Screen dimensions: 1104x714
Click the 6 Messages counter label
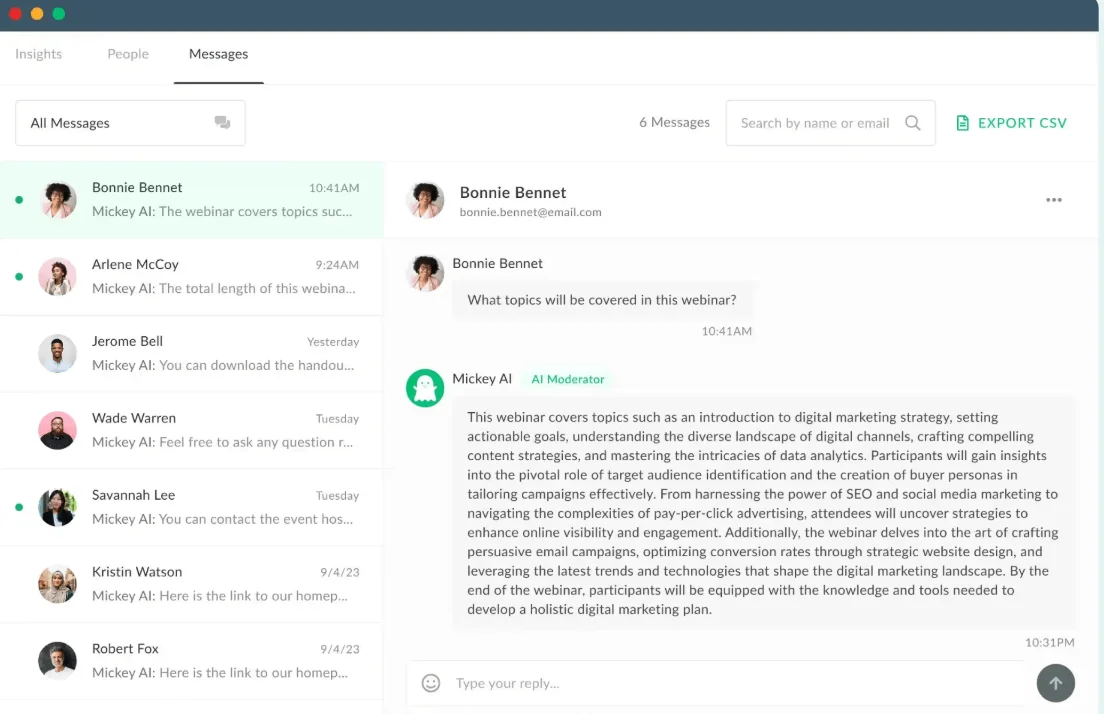[x=674, y=122]
